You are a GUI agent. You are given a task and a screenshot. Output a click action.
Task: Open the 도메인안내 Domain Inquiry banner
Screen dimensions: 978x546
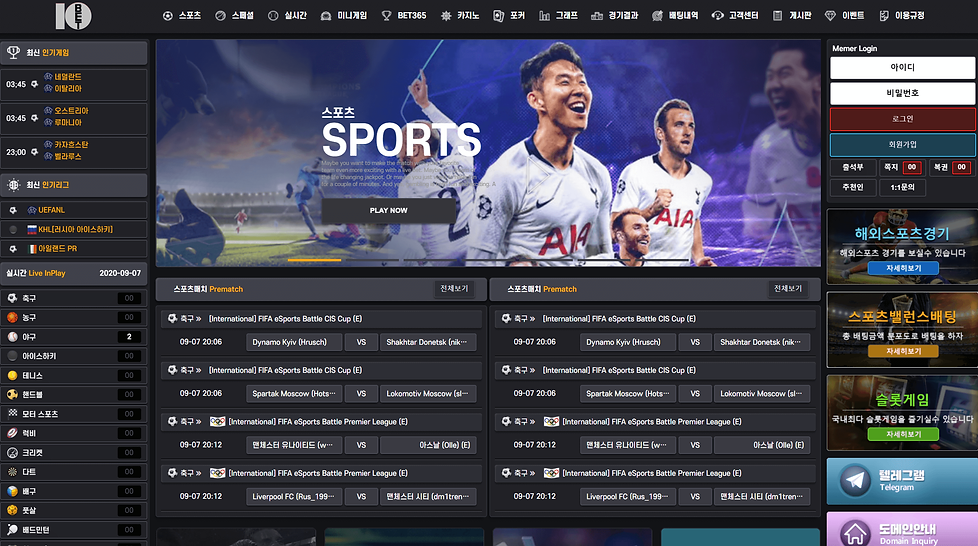pos(902,530)
